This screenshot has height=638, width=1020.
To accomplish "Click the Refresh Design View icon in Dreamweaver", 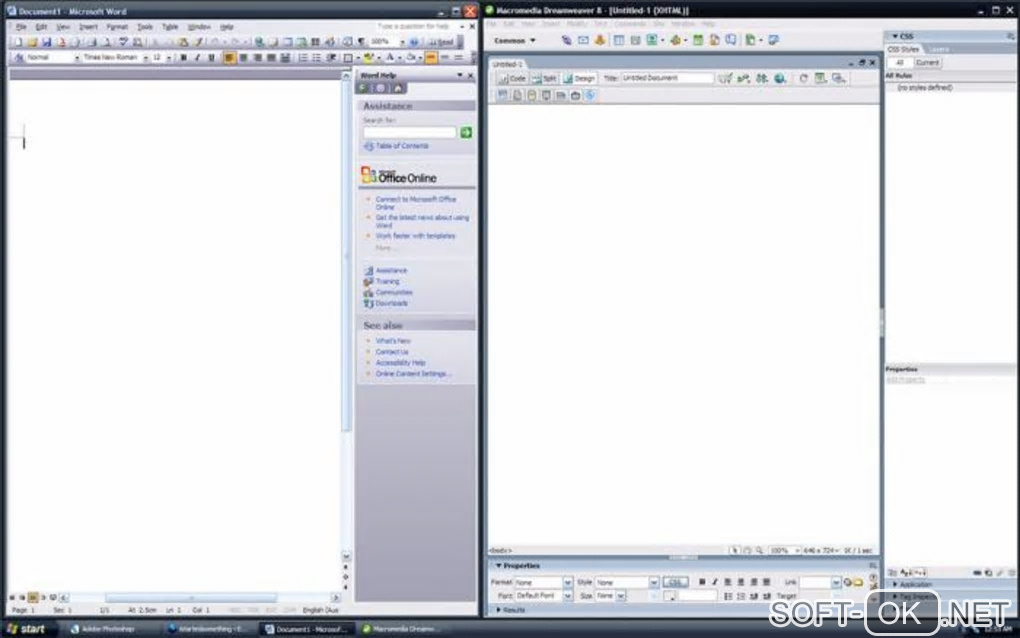I will click(x=803, y=79).
